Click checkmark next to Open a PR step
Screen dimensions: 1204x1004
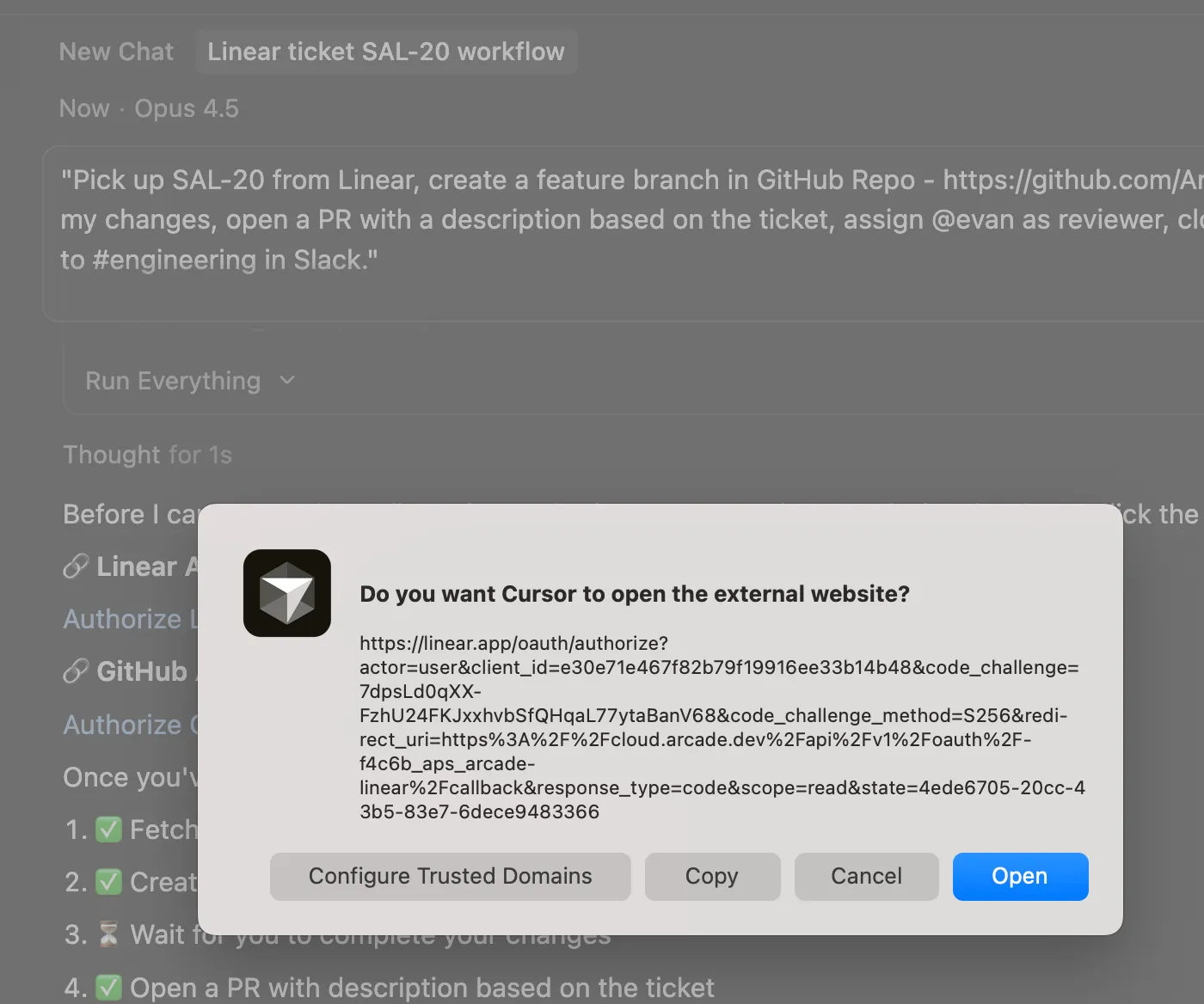click(108, 988)
